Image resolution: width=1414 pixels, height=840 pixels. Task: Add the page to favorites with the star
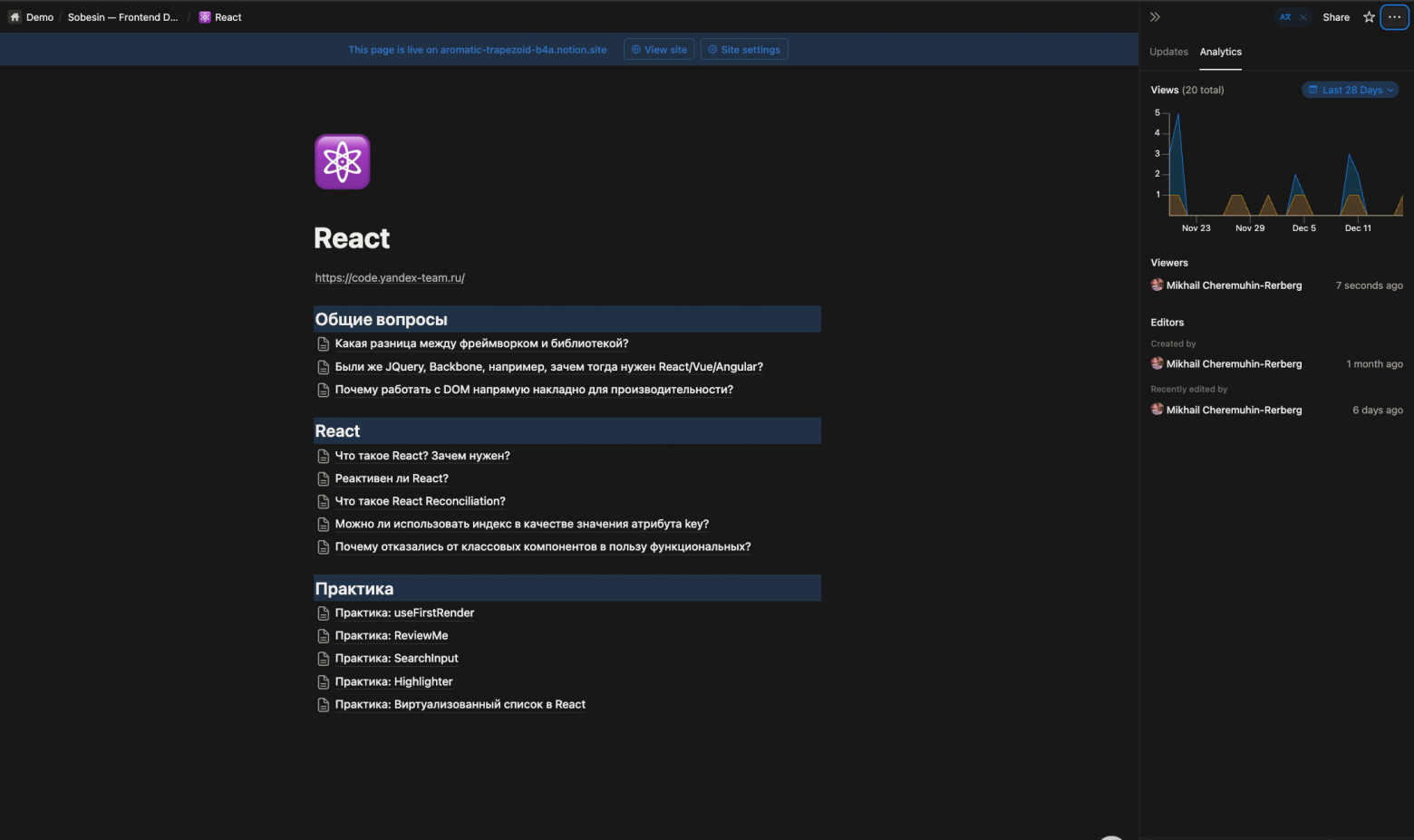point(1369,17)
